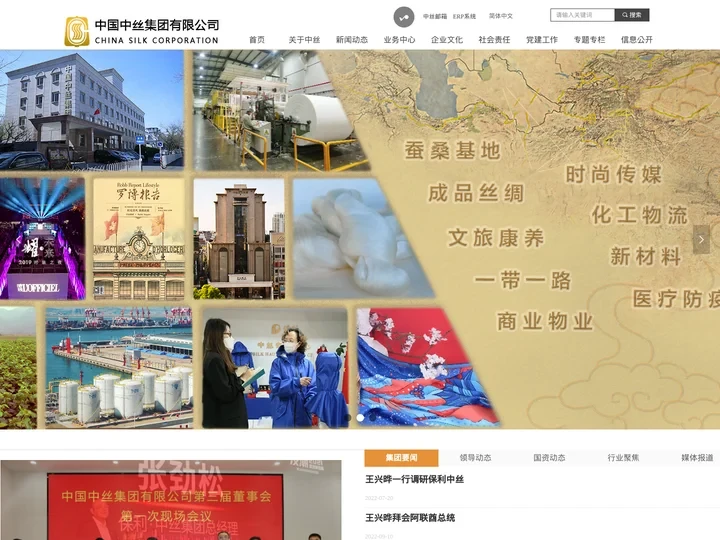Viewport: 720px width, 540px height.
Task: Click the China Silk Corporation logo
Action: pos(141,31)
